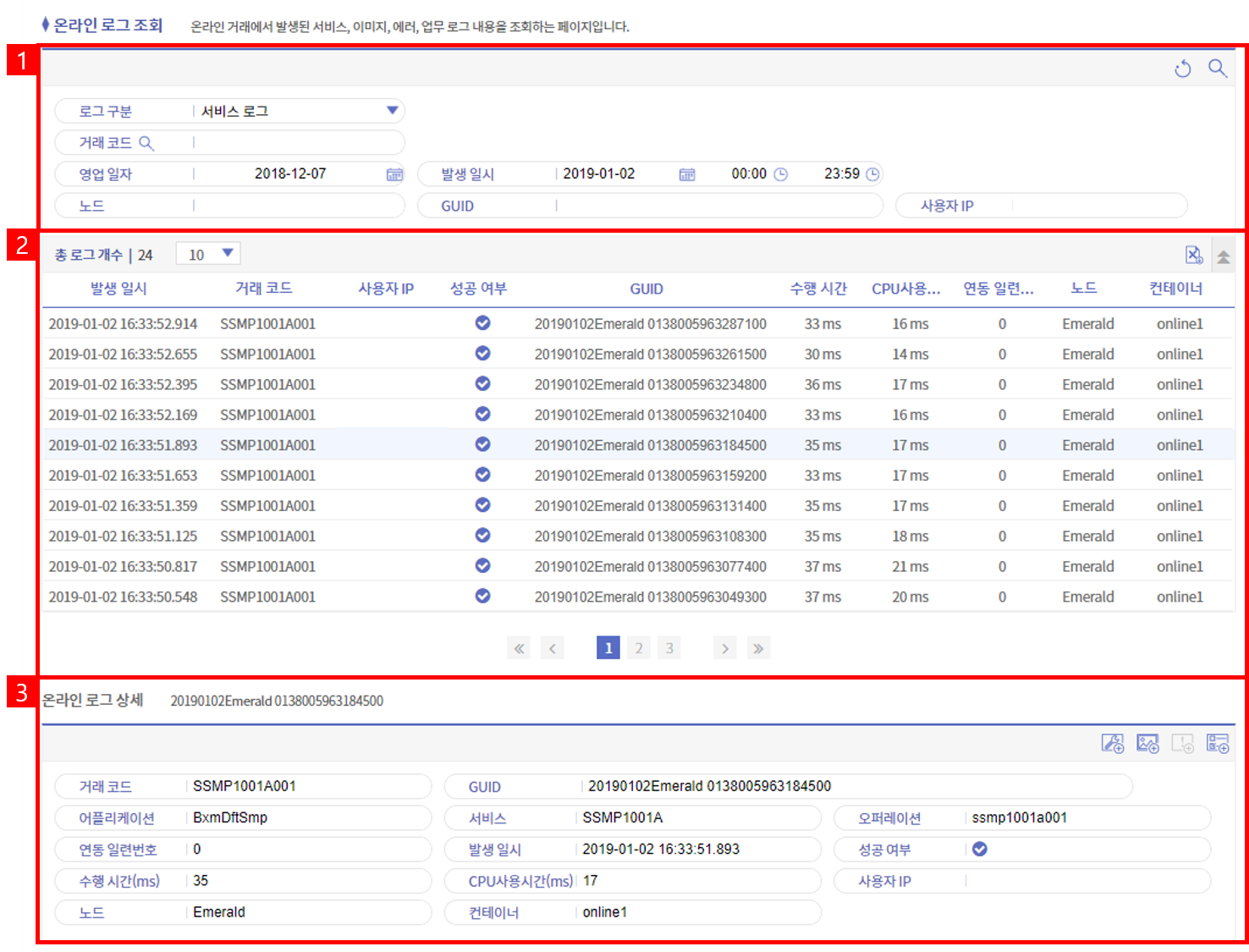
Task: Go to the first page of results
Action: [519, 648]
